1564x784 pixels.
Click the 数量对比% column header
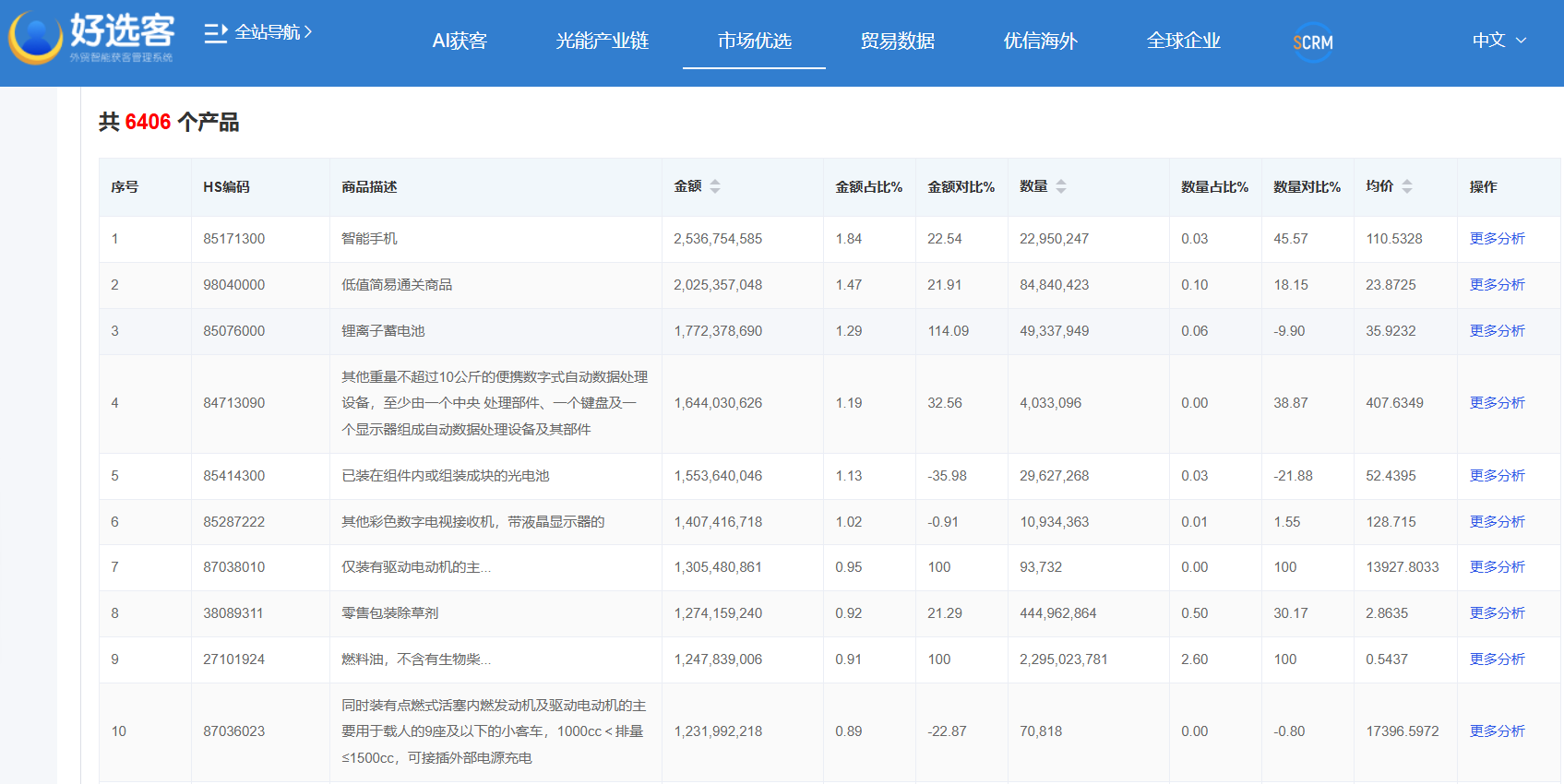(x=1307, y=187)
